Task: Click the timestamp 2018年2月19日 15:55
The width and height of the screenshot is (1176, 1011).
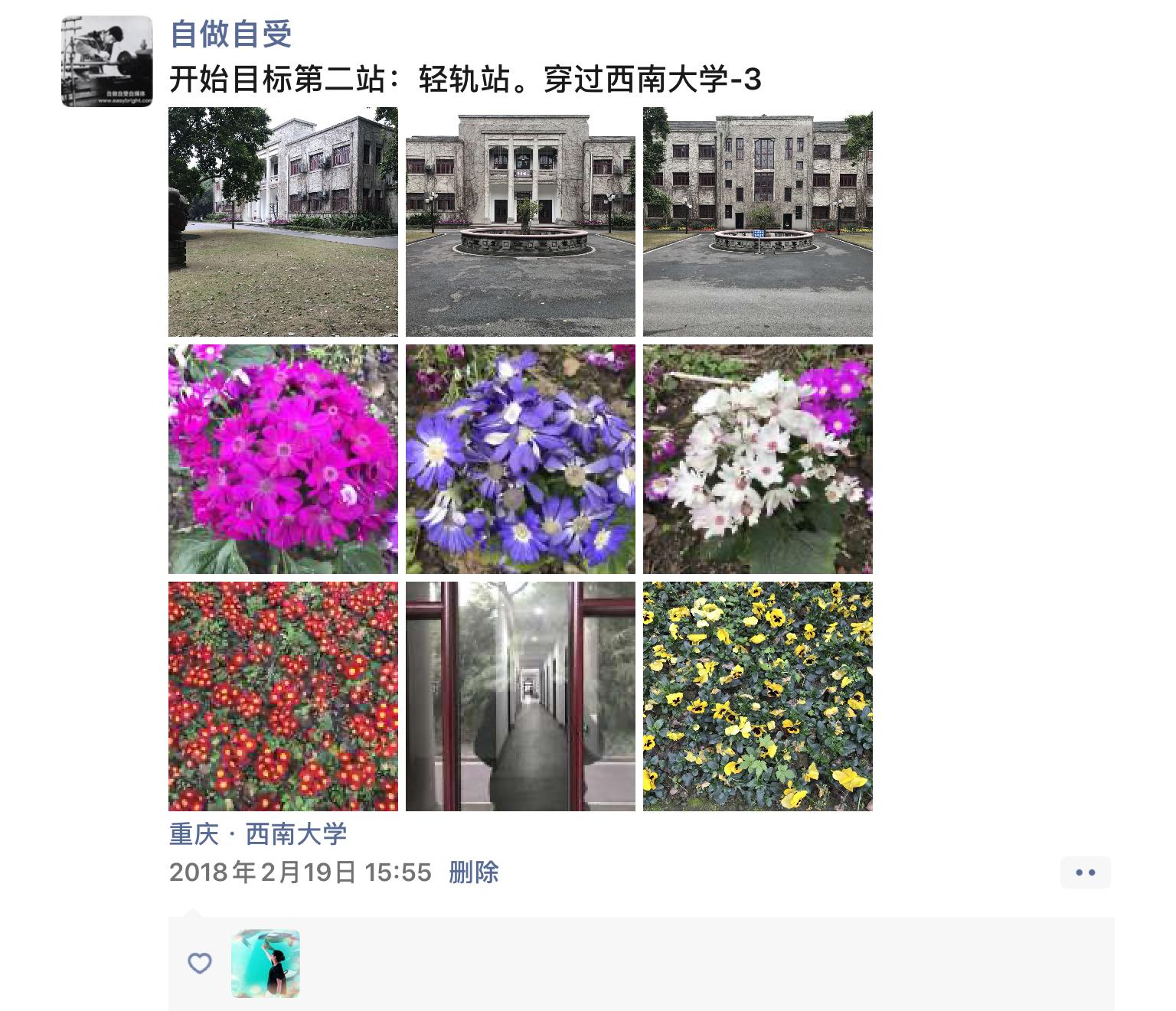Action: [x=300, y=872]
